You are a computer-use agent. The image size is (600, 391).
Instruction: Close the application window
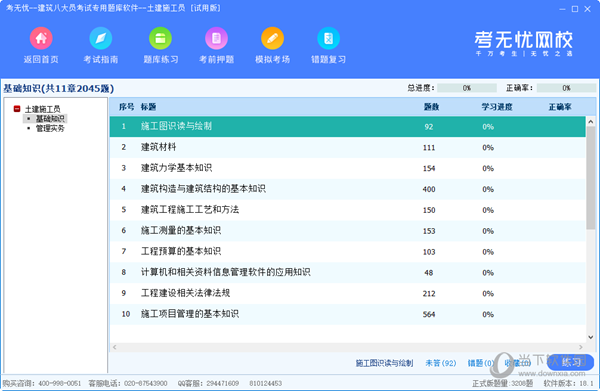[x=587, y=9]
